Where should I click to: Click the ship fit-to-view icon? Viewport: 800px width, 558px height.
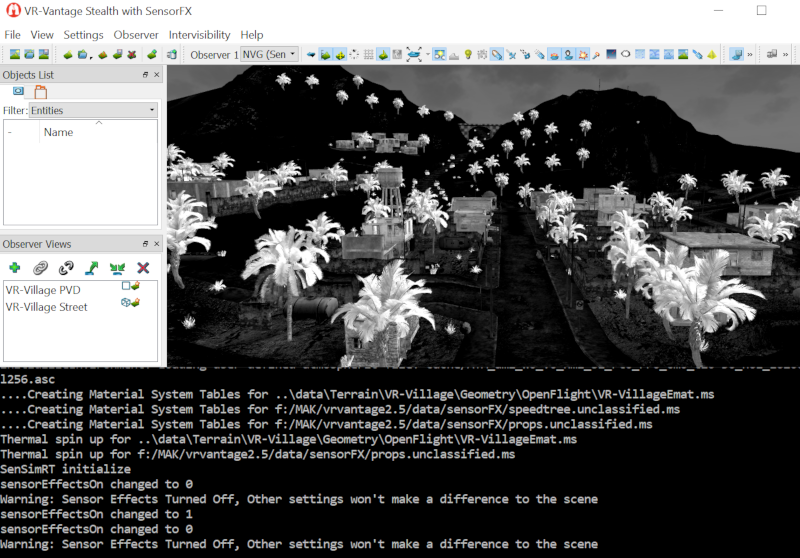pos(414,54)
